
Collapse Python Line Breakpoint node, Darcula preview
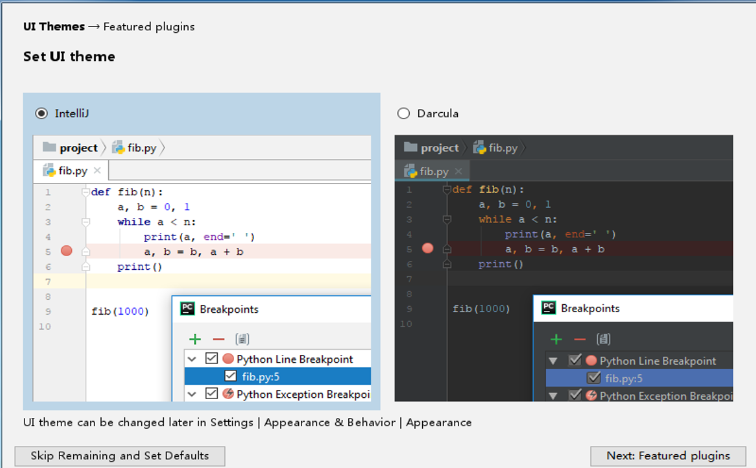click(553, 361)
